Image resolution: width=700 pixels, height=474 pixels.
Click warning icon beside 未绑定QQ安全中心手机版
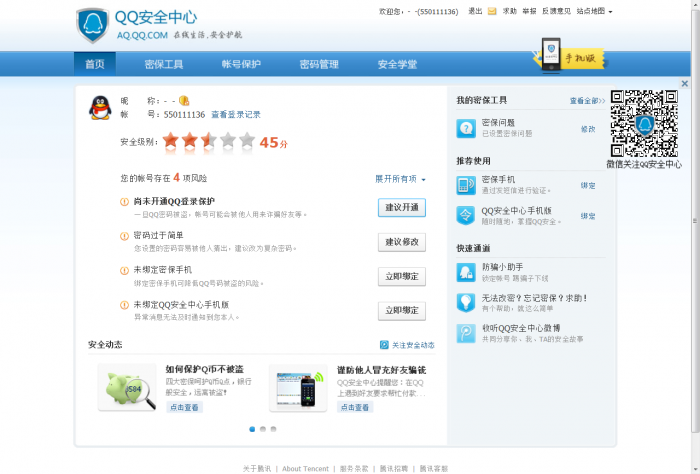(125, 305)
